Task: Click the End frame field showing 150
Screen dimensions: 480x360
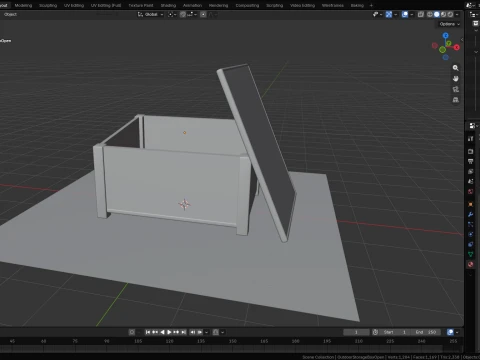Action: tap(426, 332)
